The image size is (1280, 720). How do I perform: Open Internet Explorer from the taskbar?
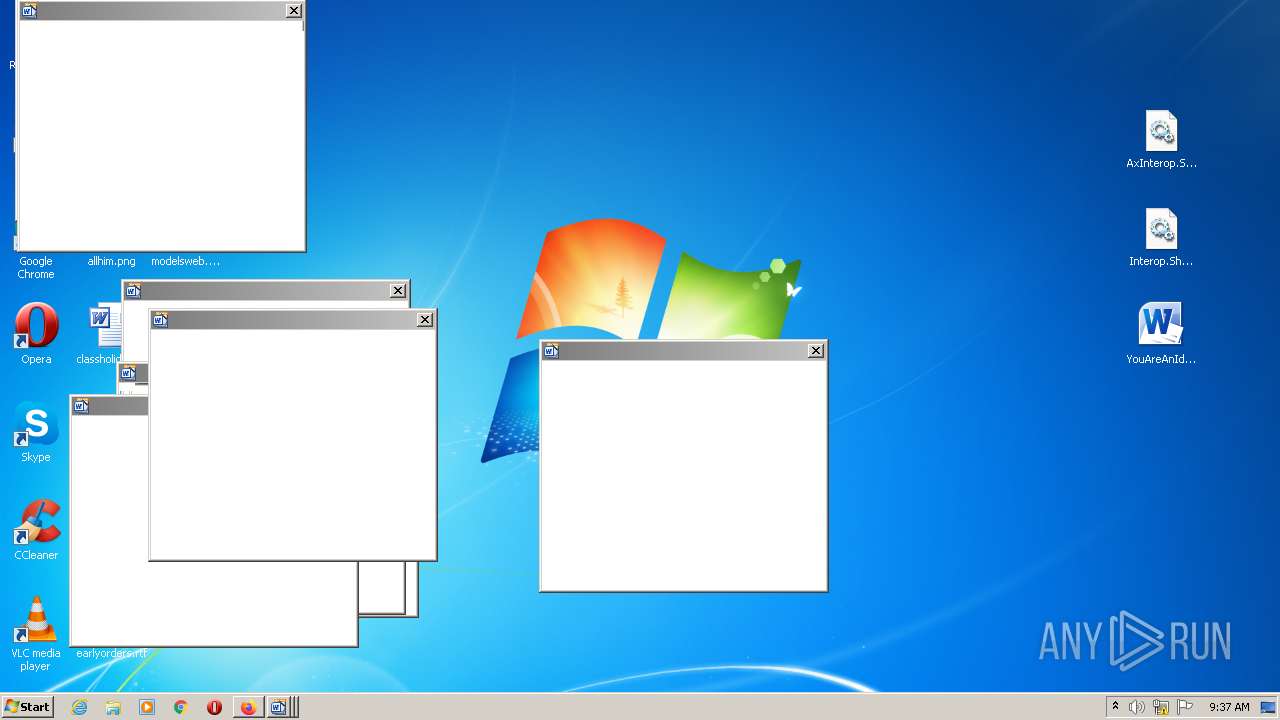(x=79, y=707)
